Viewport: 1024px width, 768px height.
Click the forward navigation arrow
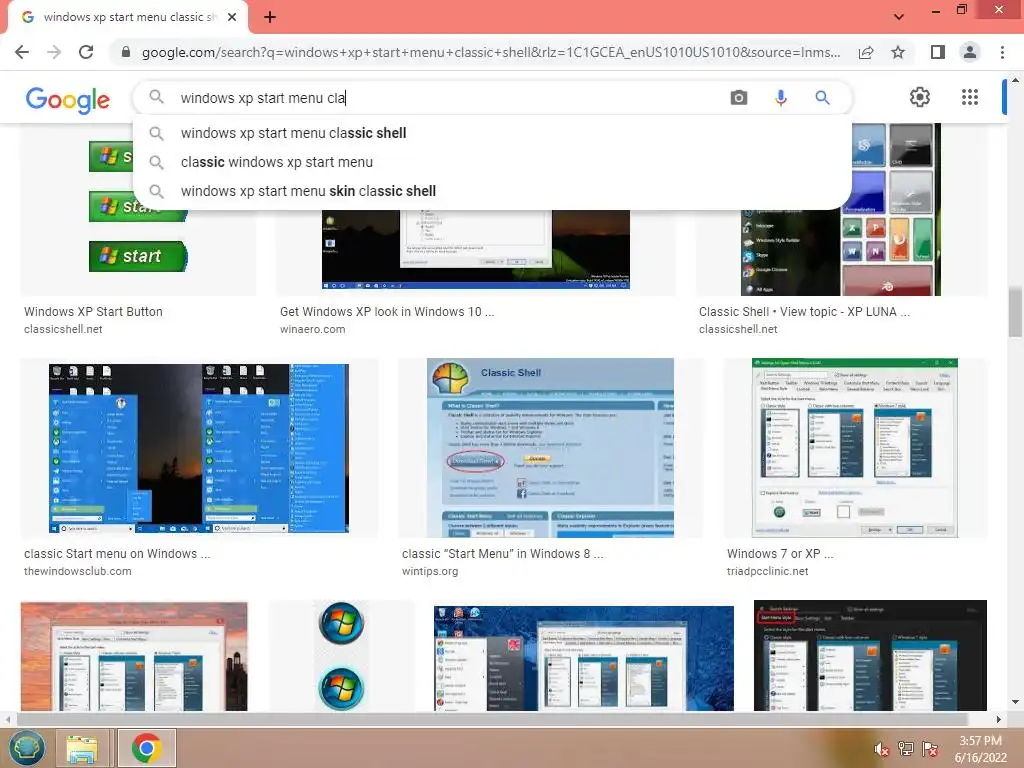[x=54, y=52]
